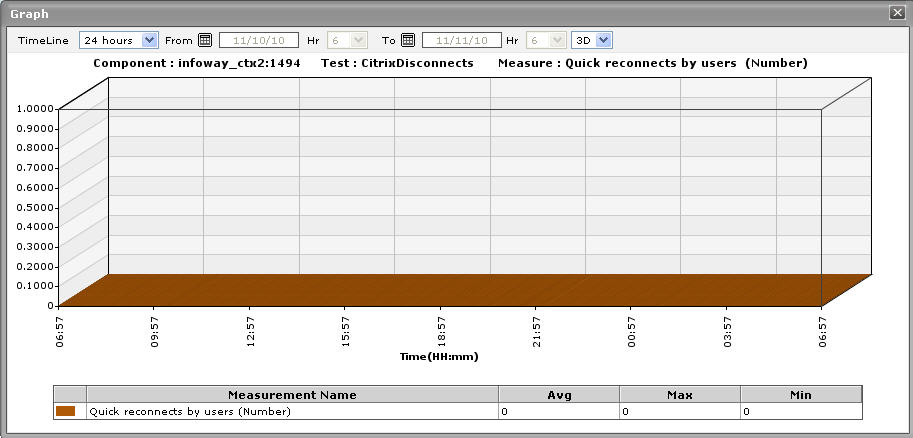This screenshot has width=913, height=438.
Task: Open the From Hr dropdown
Action: (348, 40)
